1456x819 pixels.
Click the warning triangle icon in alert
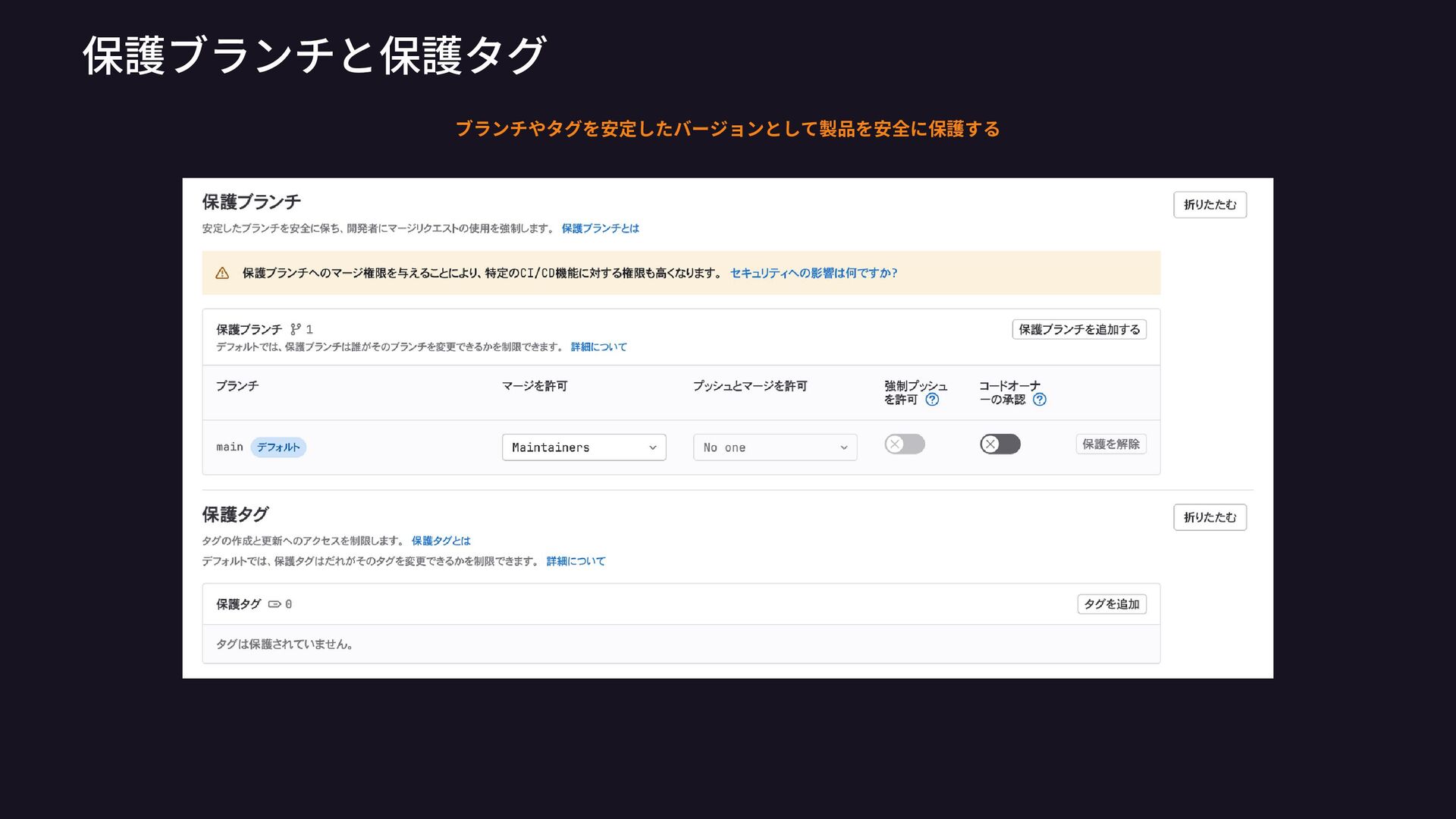click(222, 273)
